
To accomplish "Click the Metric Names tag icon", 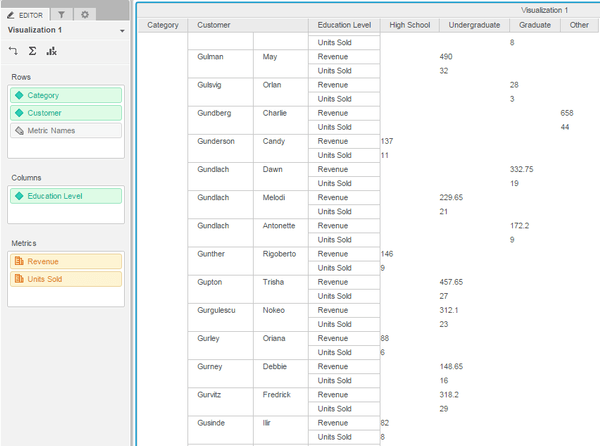I will tap(19, 130).
